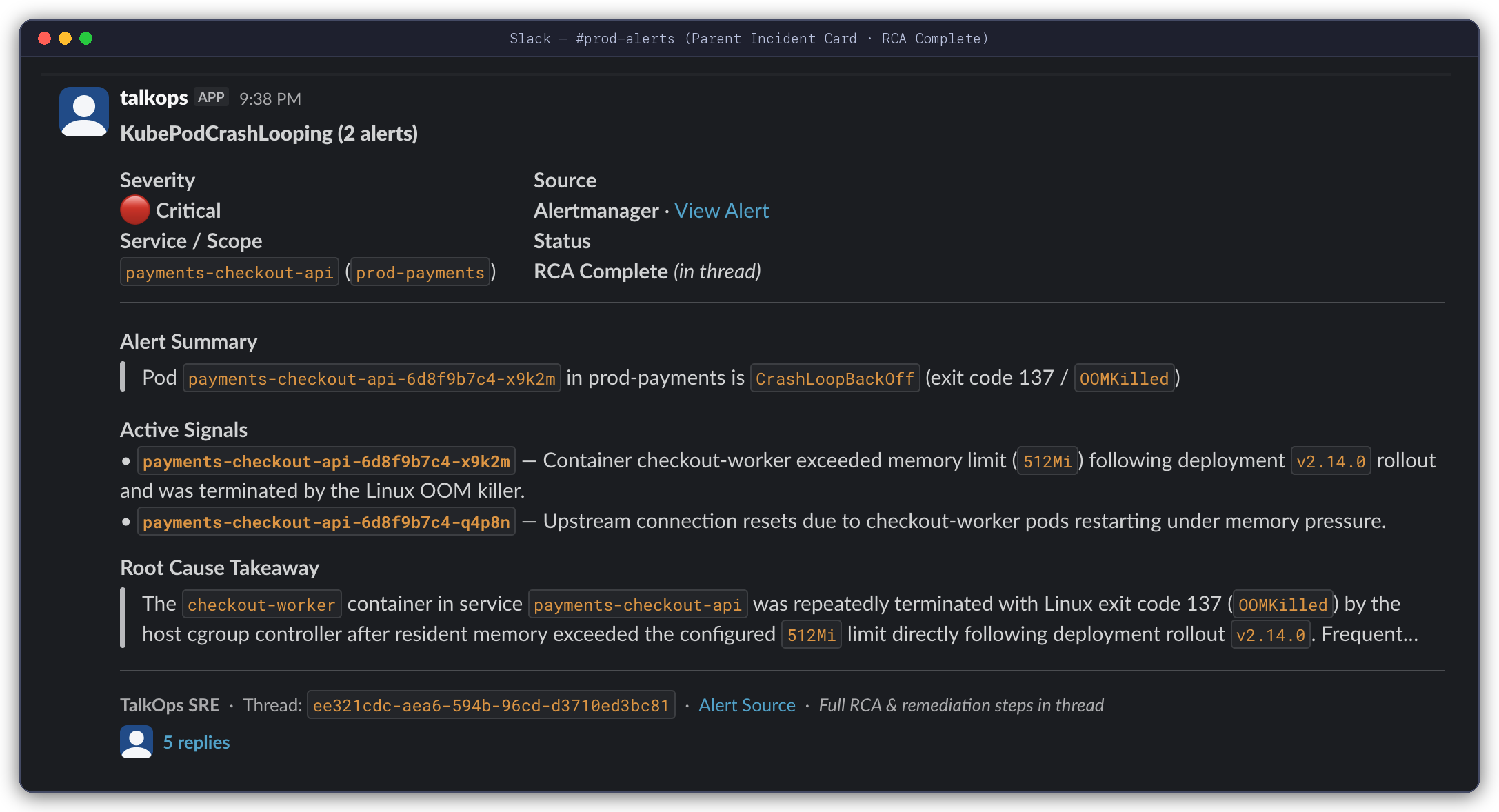Click bold pod x9k2m in Active Signals
This screenshot has width=1499, height=812.
[326, 461]
